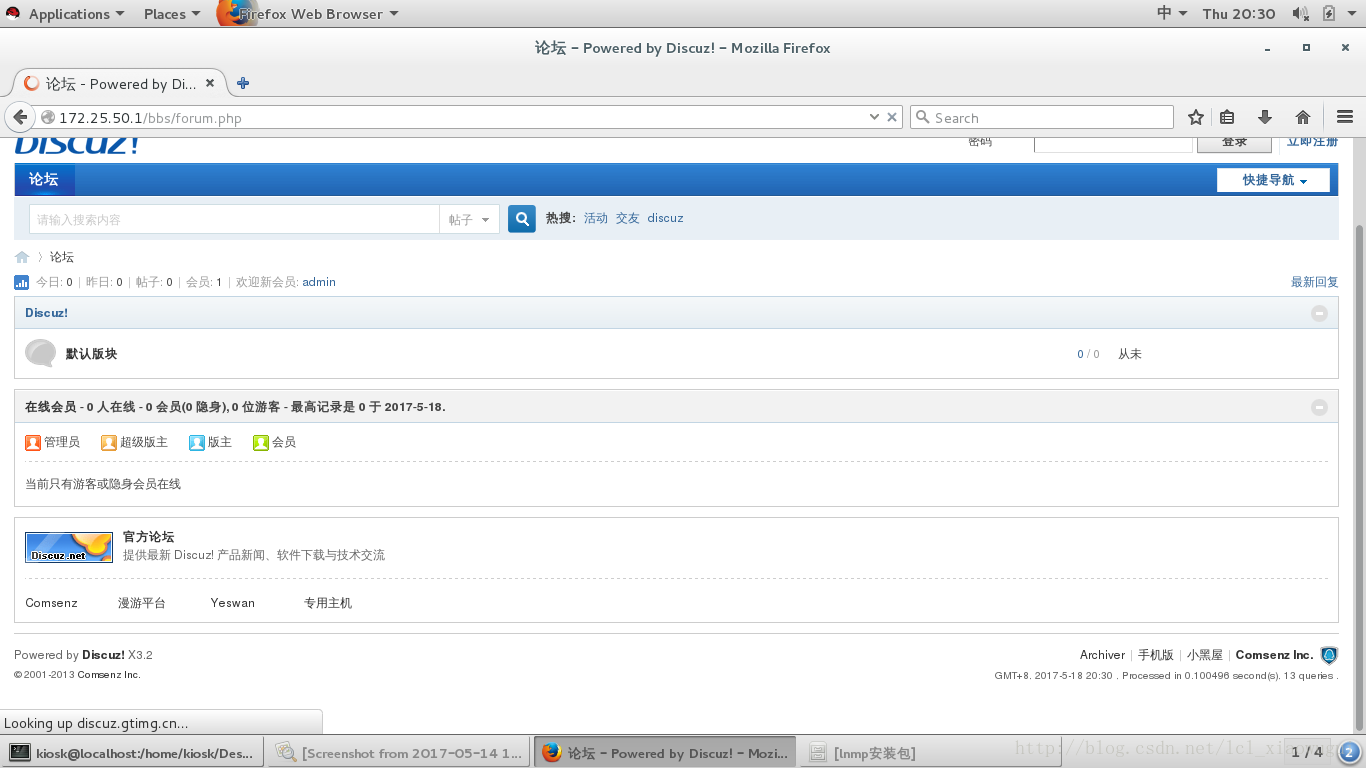Click the 会员 green user icon
This screenshot has height=768, width=1366.
pos(261,442)
